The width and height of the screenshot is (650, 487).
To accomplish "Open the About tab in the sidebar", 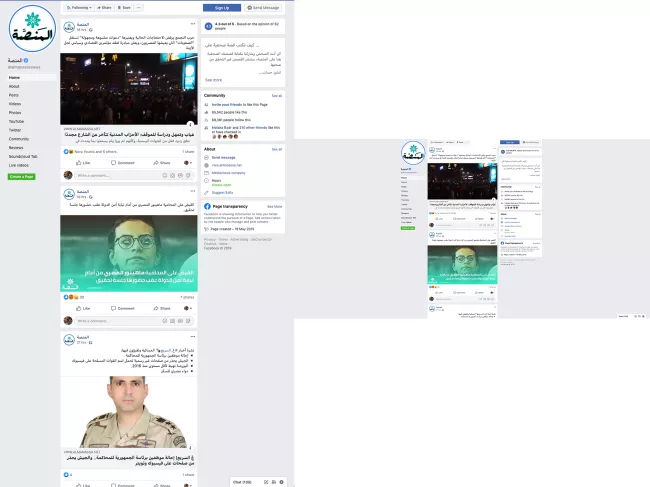I will pyautogui.click(x=14, y=86).
